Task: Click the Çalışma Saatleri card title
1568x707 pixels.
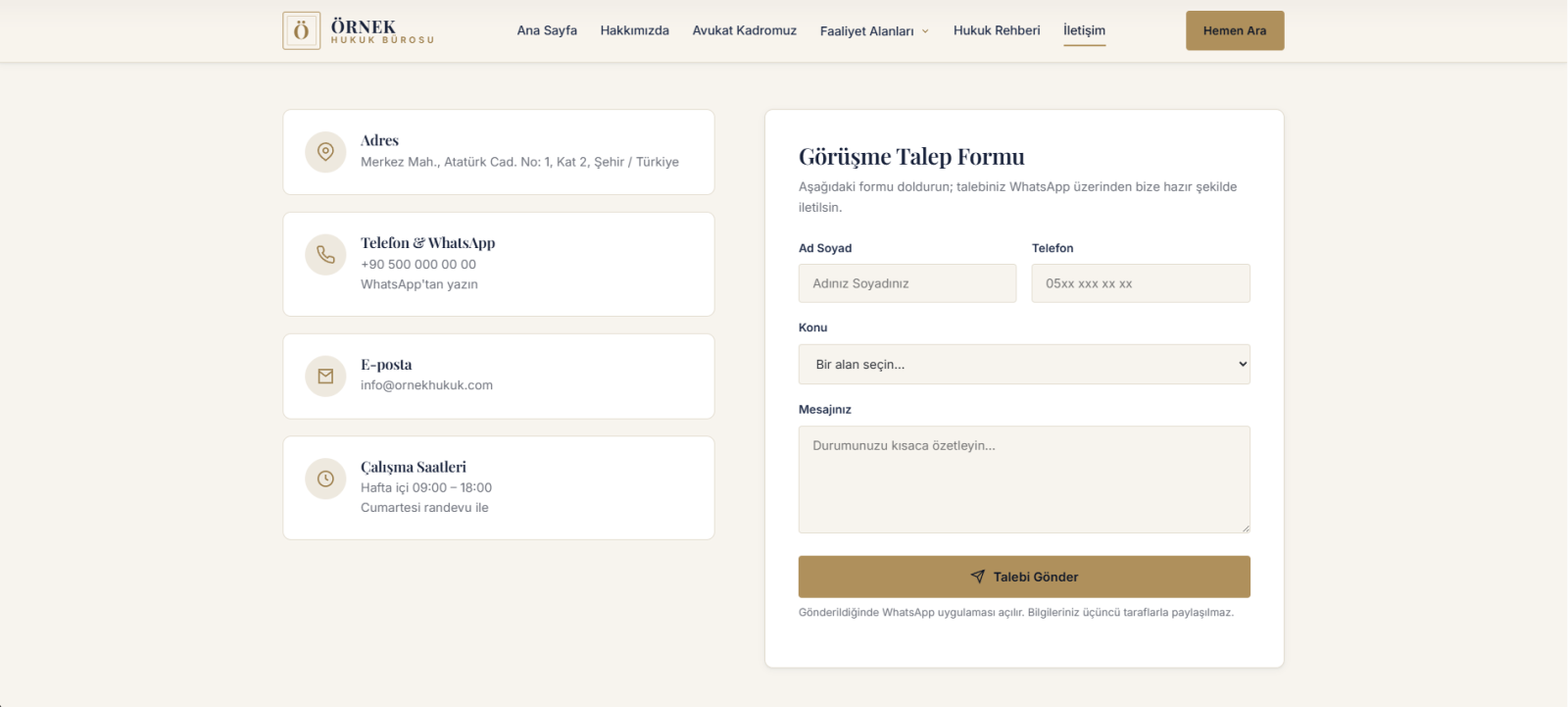Action: [x=414, y=467]
